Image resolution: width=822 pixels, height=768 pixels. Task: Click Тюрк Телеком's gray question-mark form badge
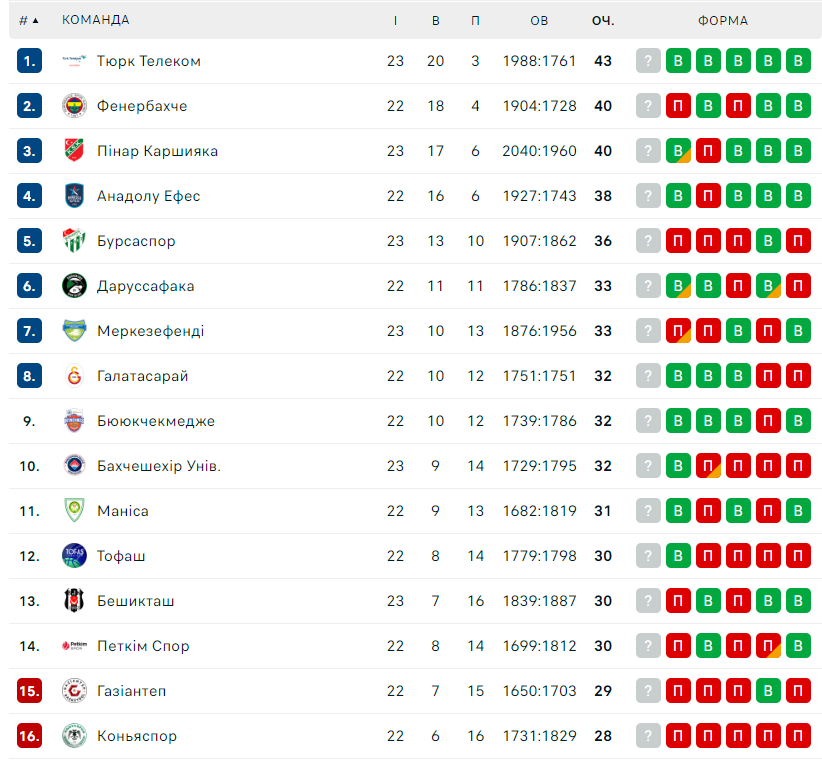(648, 61)
